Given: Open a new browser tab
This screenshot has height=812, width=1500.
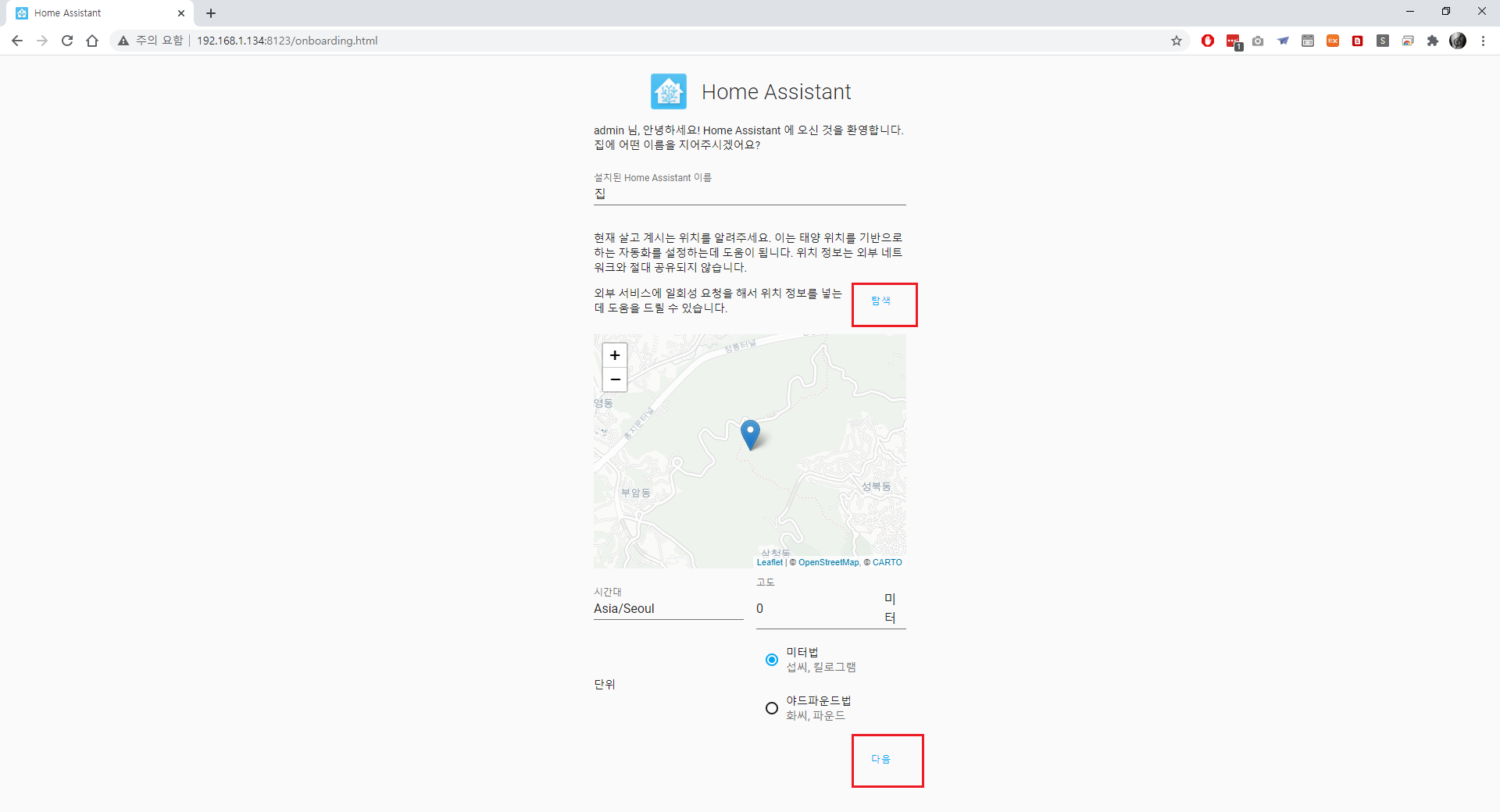Looking at the screenshot, I should click(211, 13).
